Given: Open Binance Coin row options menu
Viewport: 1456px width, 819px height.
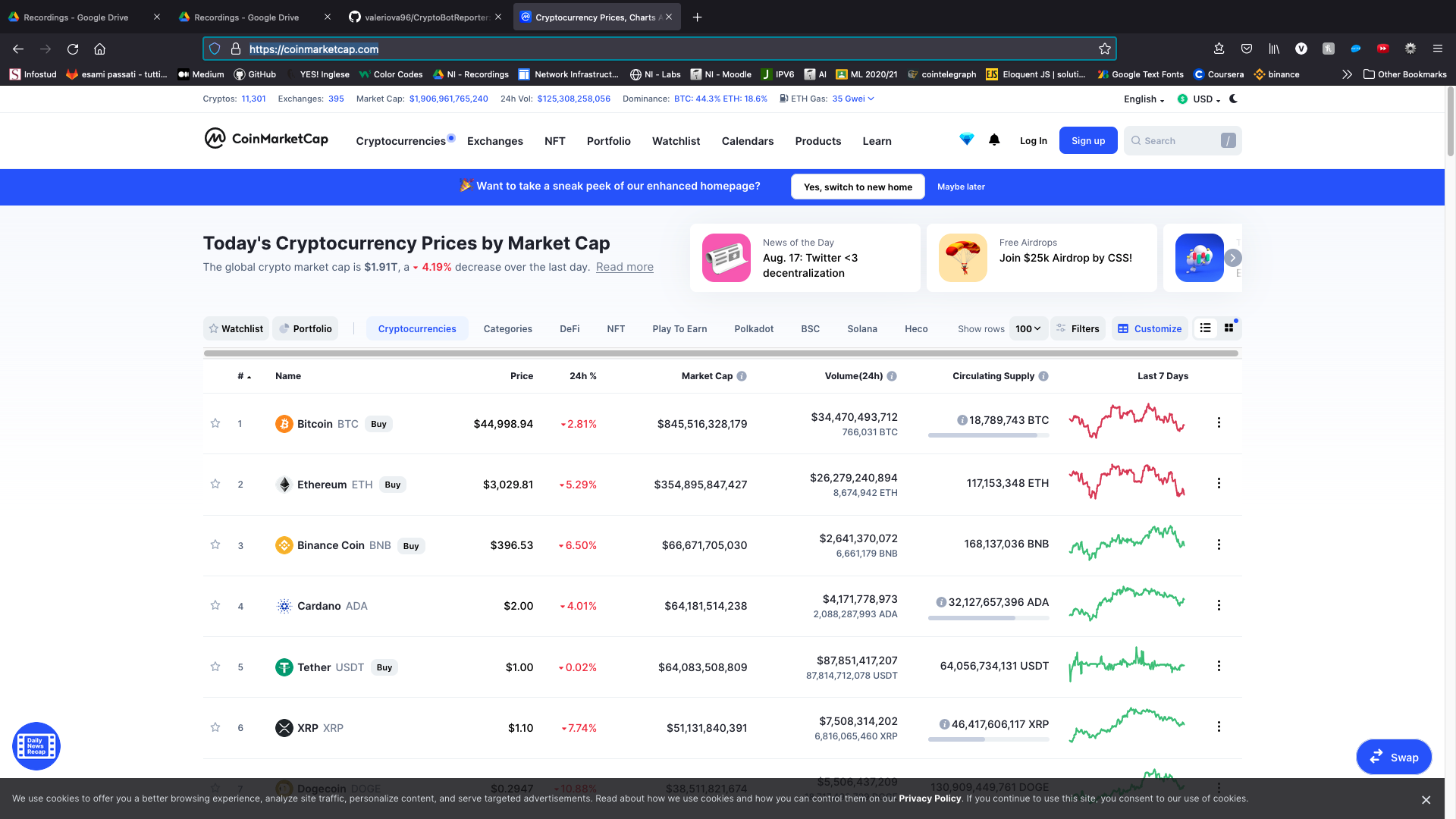Looking at the screenshot, I should [x=1219, y=544].
